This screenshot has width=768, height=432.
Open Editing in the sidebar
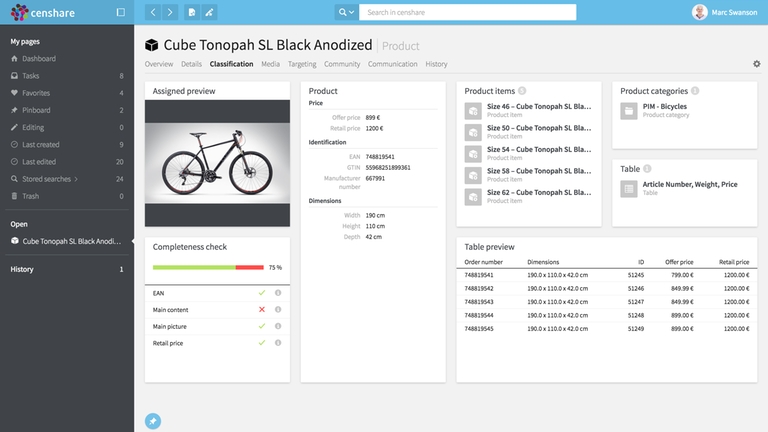(x=33, y=127)
